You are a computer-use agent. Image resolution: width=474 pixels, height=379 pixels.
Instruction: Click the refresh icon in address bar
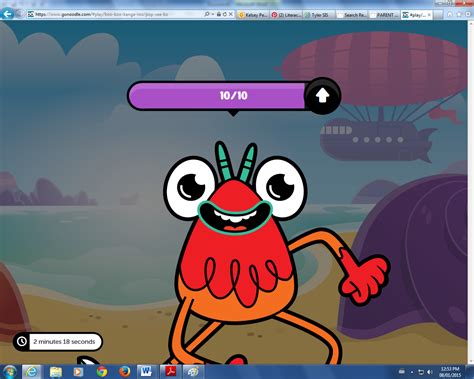coord(225,14)
